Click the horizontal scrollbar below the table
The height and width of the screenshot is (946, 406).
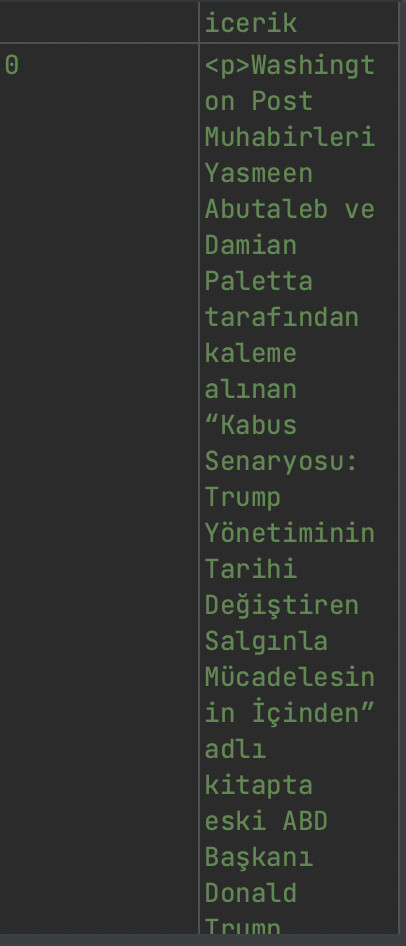click(x=203, y=940)
